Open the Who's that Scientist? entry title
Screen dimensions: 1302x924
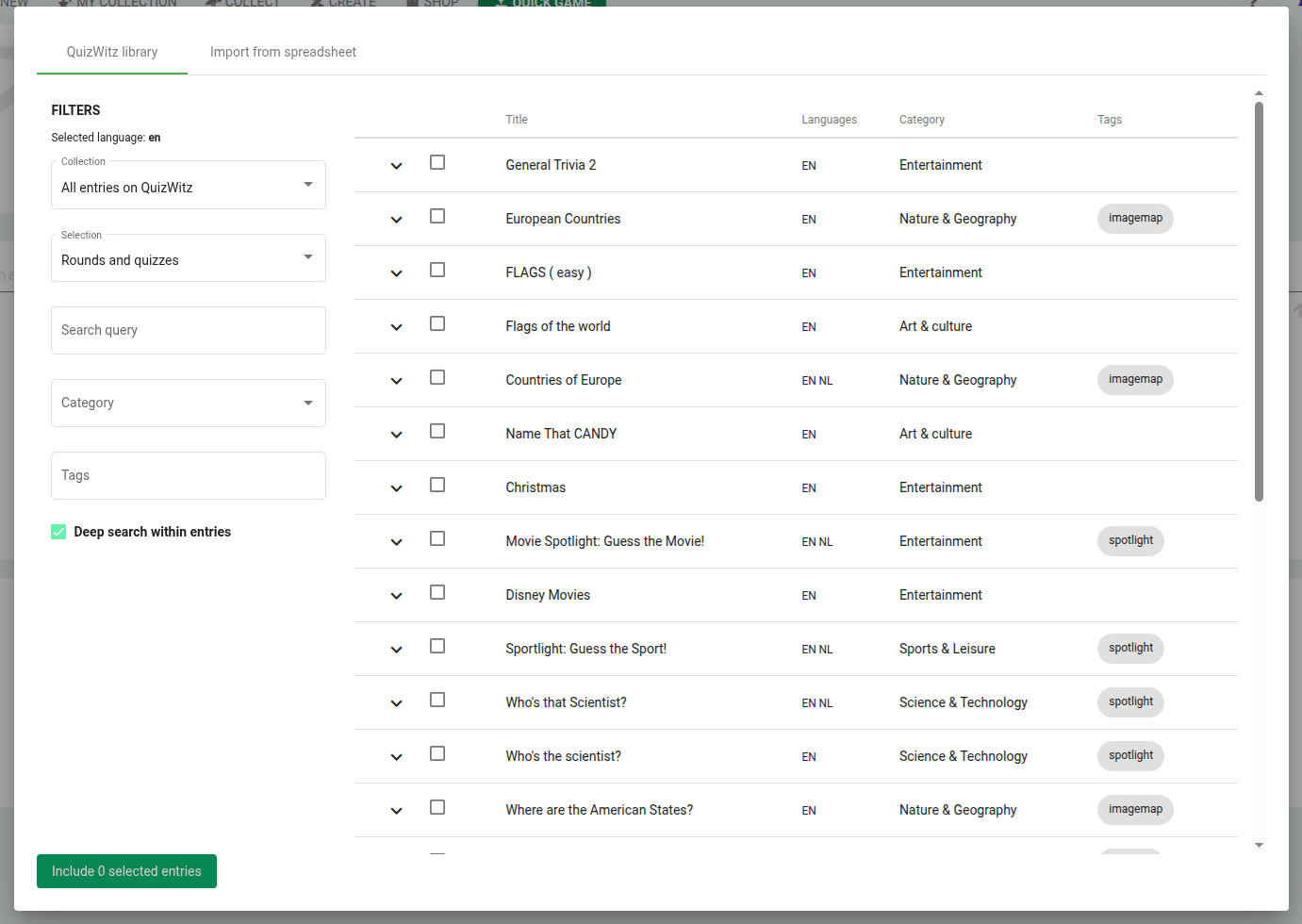(566, 702)
